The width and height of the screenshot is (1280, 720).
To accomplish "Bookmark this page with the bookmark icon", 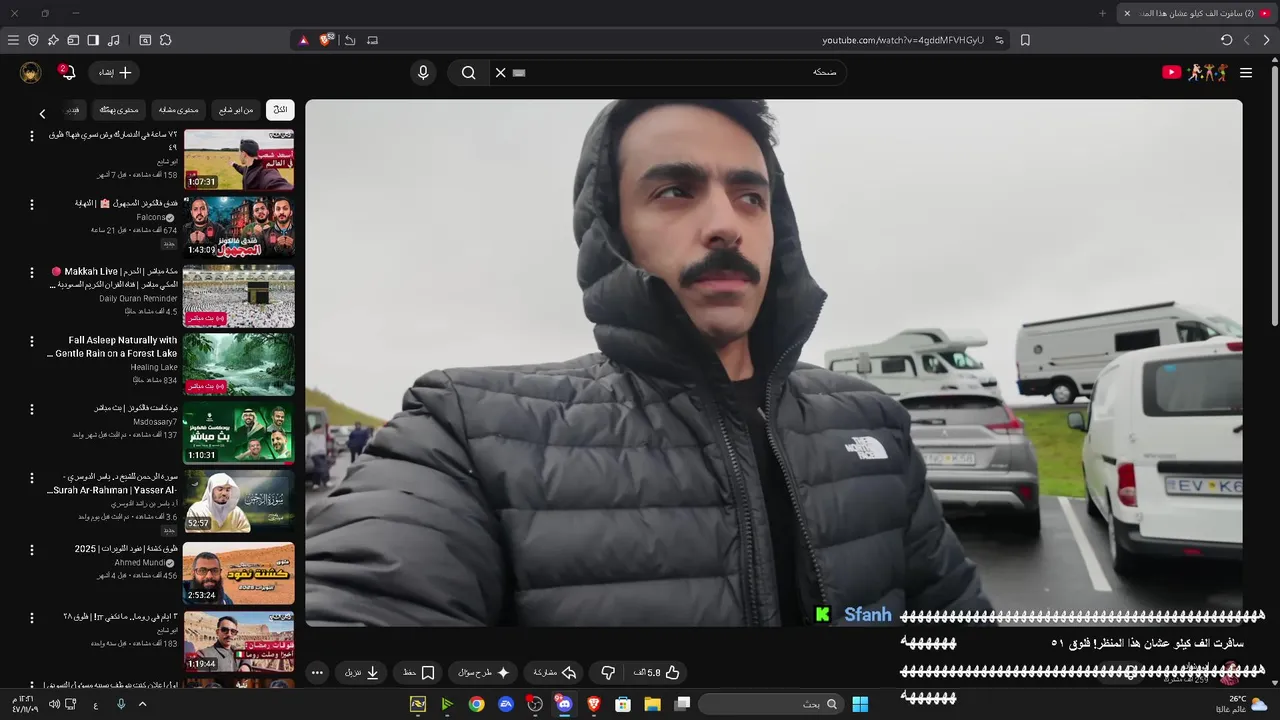I will click(x=1025, y=40).
